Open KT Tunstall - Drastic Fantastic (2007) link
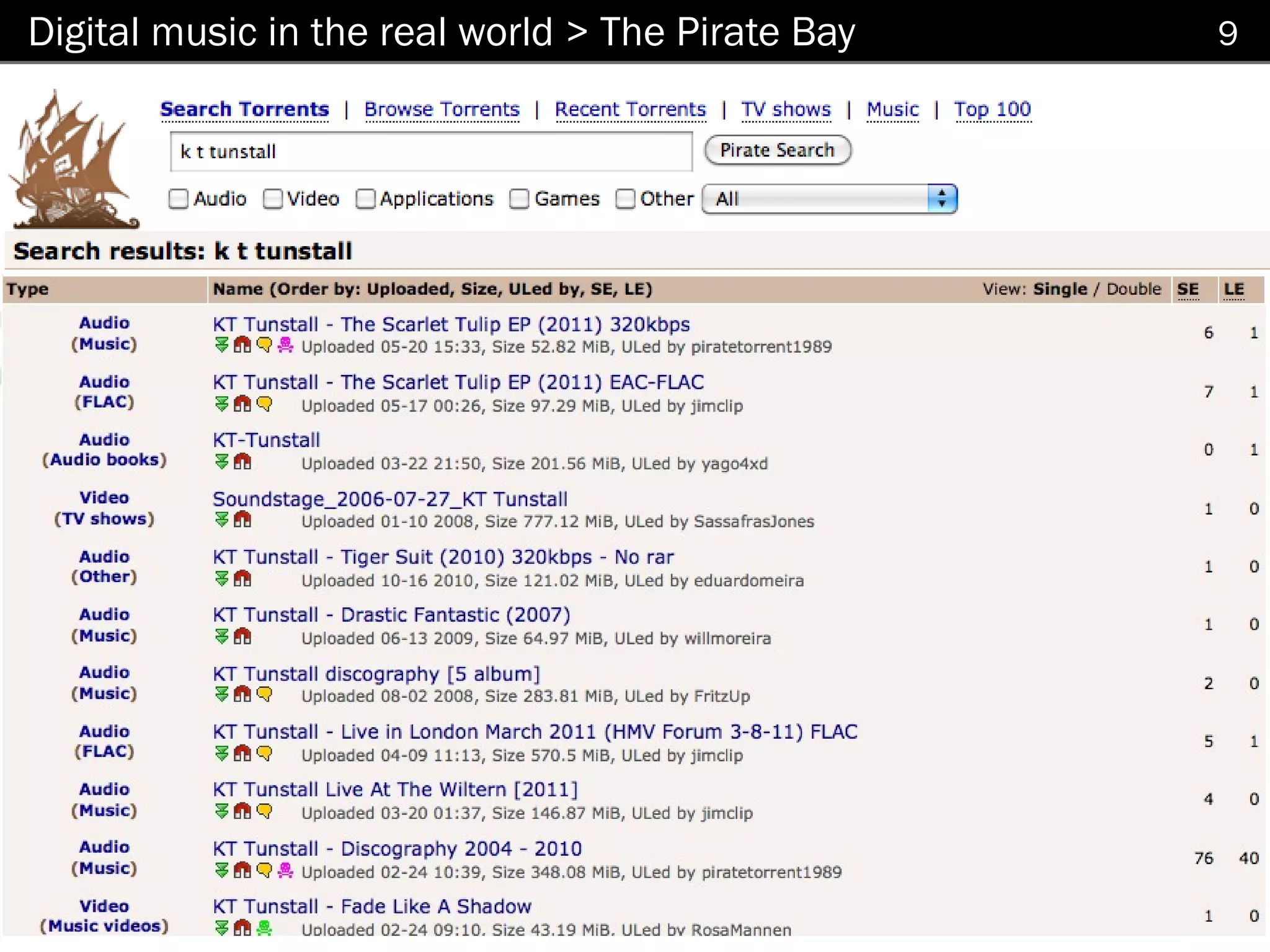1270x952 pixels. (391, 615)
